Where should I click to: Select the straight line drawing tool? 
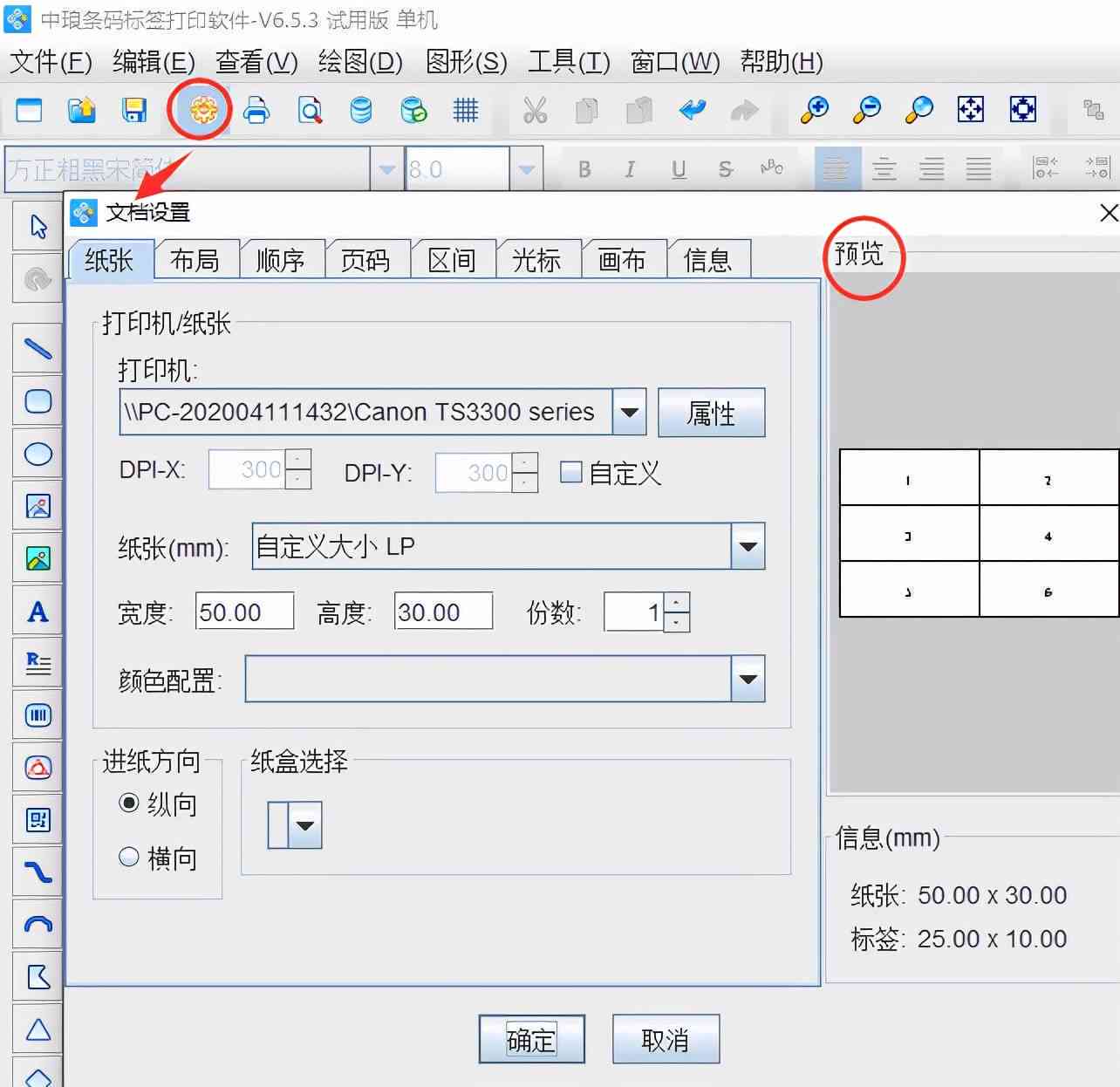38,349
